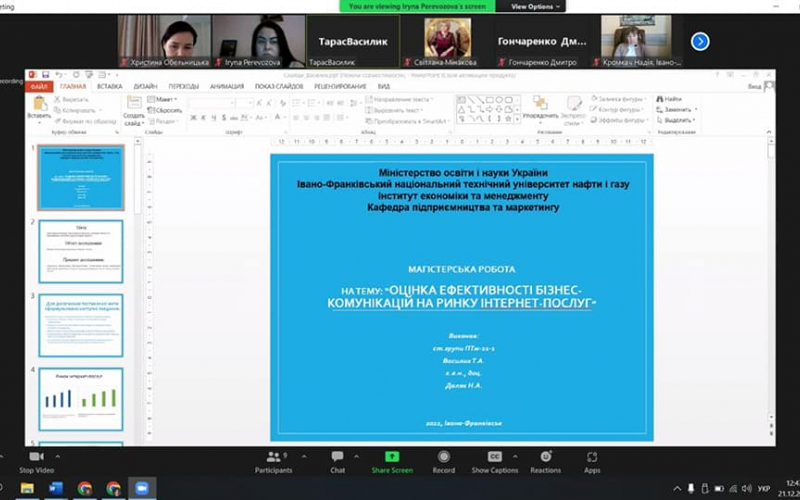Image resolution: width=800 pixels, height=500 pixels.
Task: Select the rectangle shape in shapes gallery
Action: (489, 100)
